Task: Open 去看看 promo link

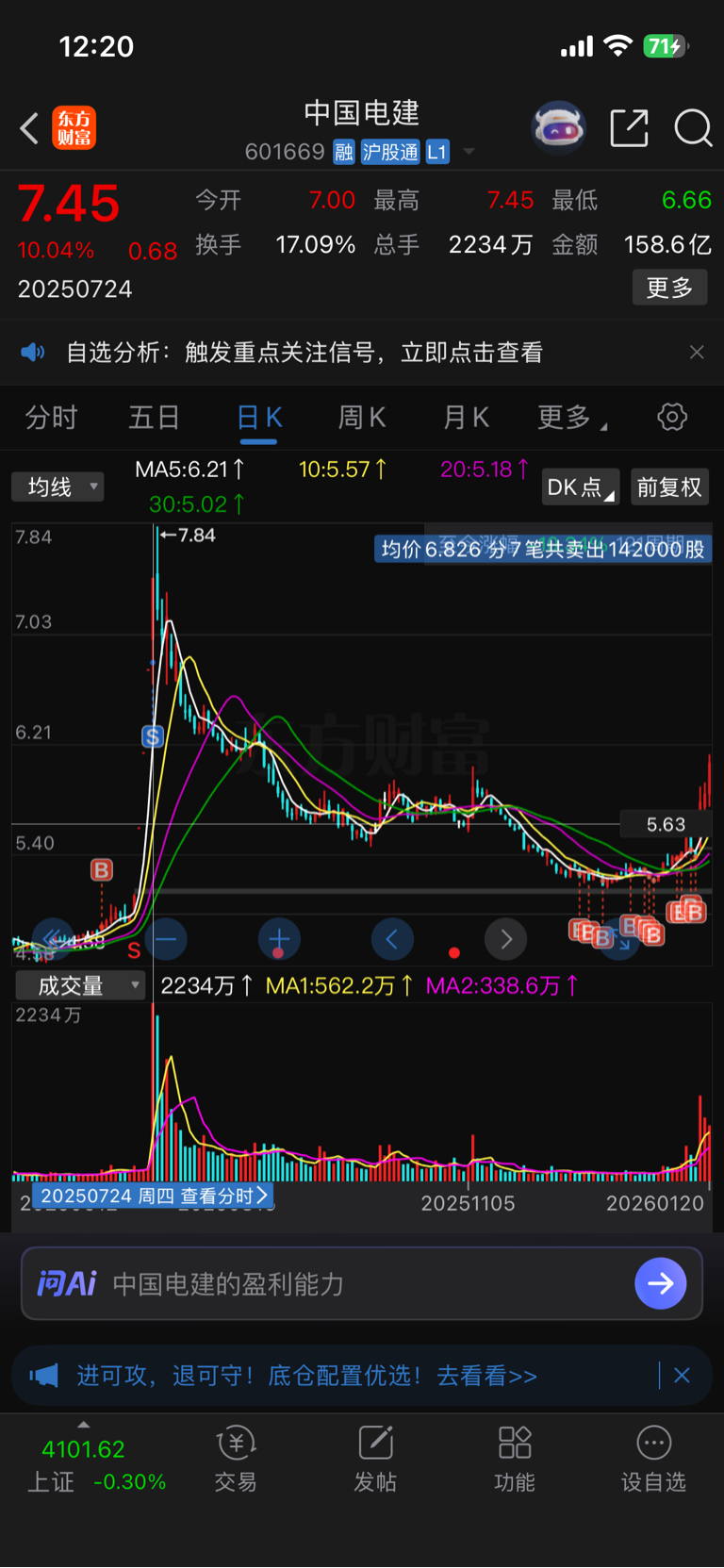Action: tap(486, 1376)
